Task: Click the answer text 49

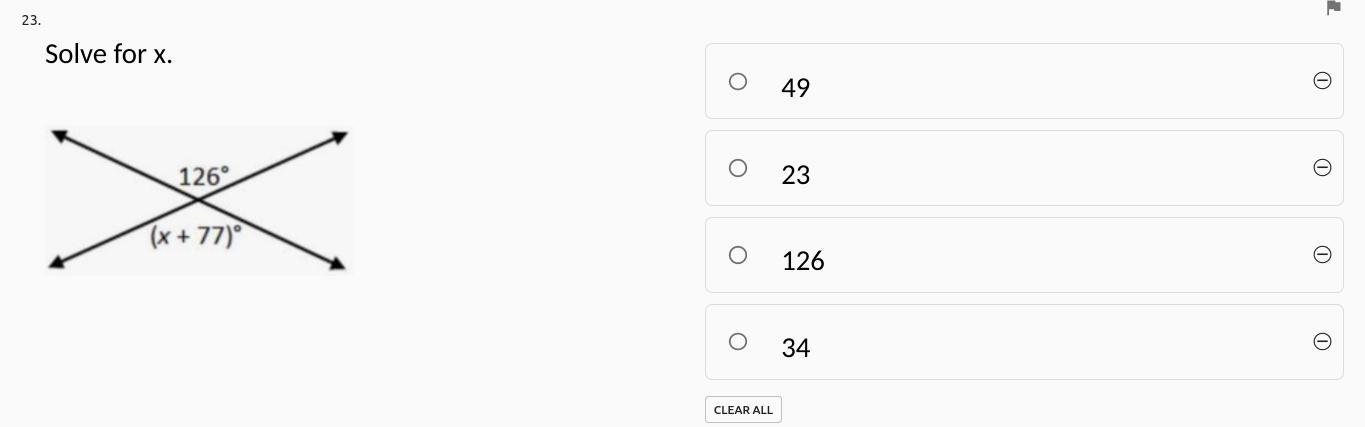Action: pyautogui.click(x=796, y=88)
